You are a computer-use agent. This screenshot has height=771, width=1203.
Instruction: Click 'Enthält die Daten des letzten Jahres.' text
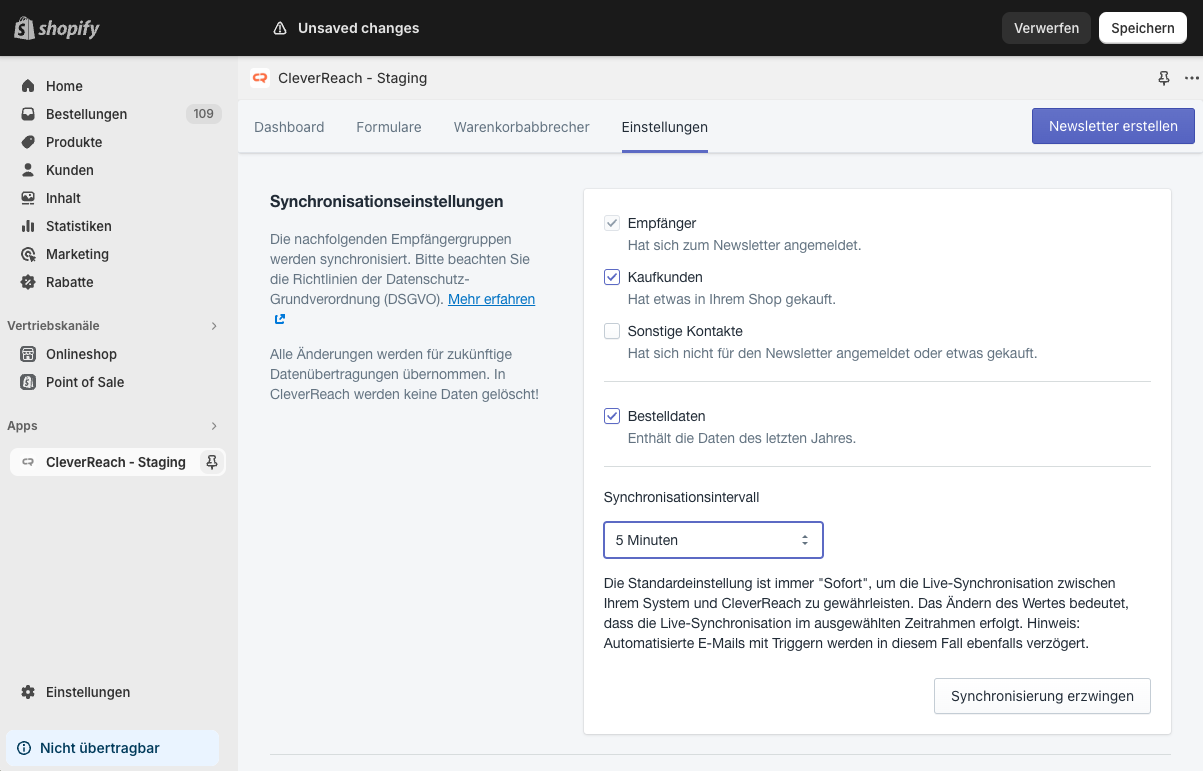[x=742, y=438]
